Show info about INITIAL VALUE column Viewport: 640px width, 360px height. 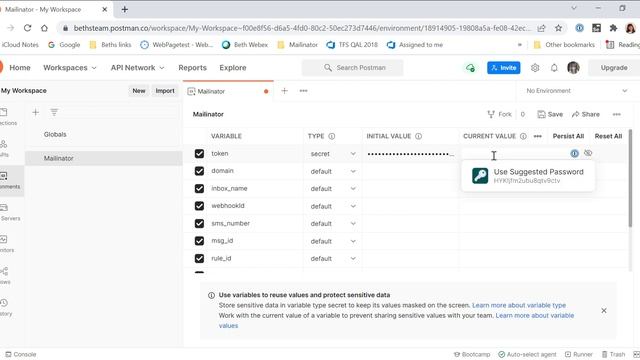coord(418,136)
